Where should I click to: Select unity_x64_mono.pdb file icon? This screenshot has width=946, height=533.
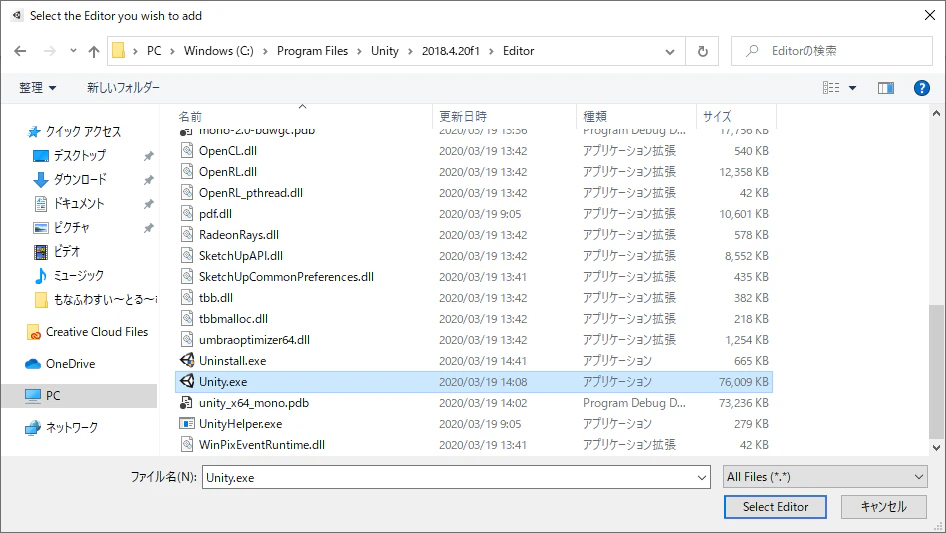[x=187, y=403]
